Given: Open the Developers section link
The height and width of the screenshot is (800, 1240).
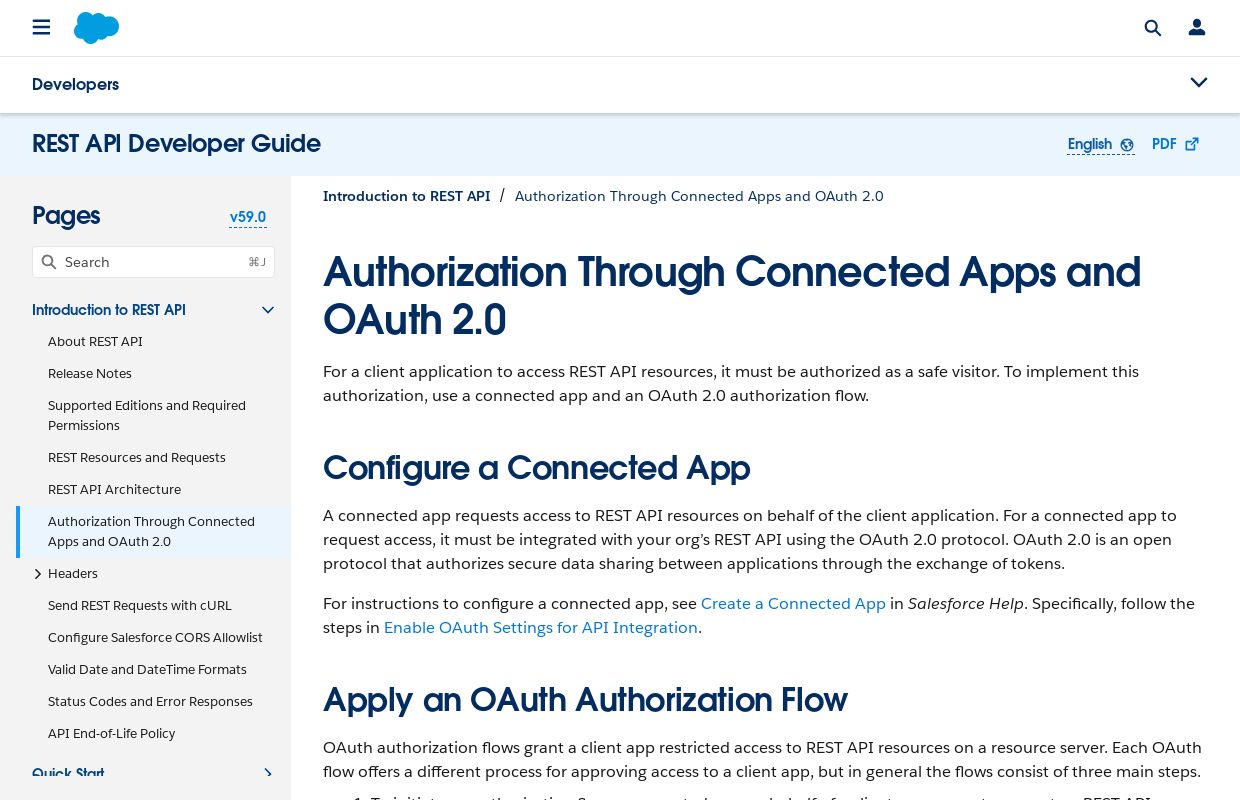Looking at the screenshot, I should tap(75, 85).
